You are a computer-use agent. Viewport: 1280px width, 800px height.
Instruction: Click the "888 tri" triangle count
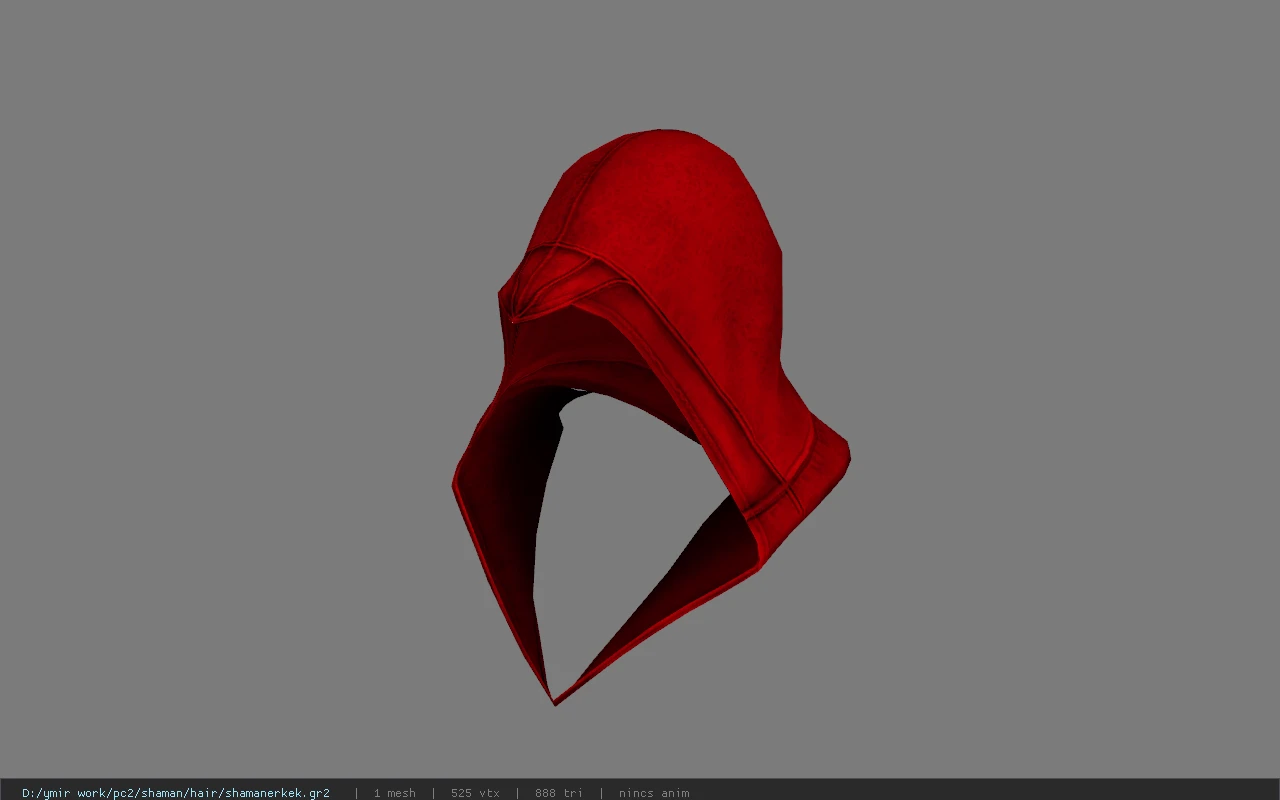[559, 793]
